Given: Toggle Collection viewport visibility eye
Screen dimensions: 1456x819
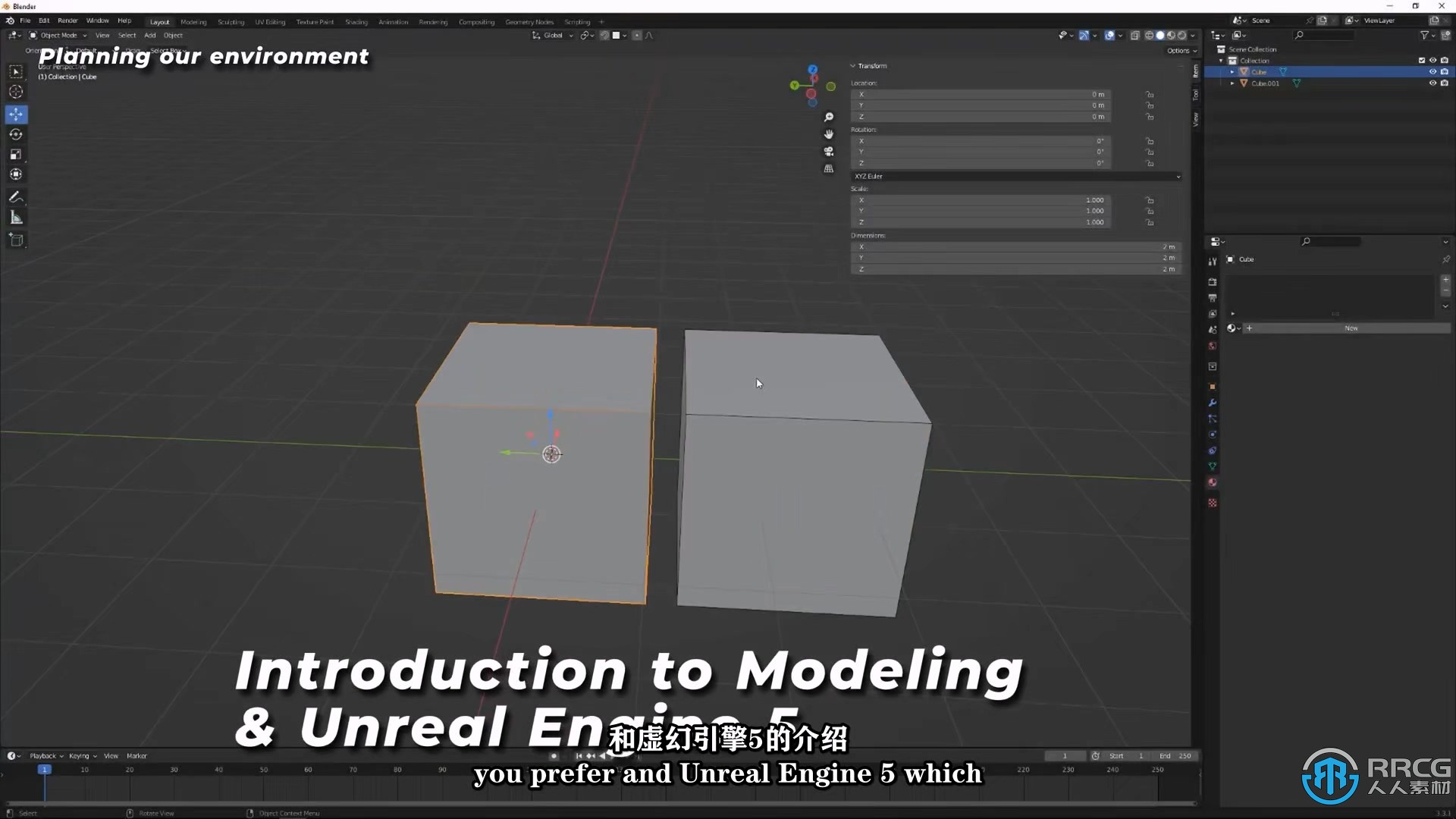Looking at the screenshot, I should point(1432,61).
